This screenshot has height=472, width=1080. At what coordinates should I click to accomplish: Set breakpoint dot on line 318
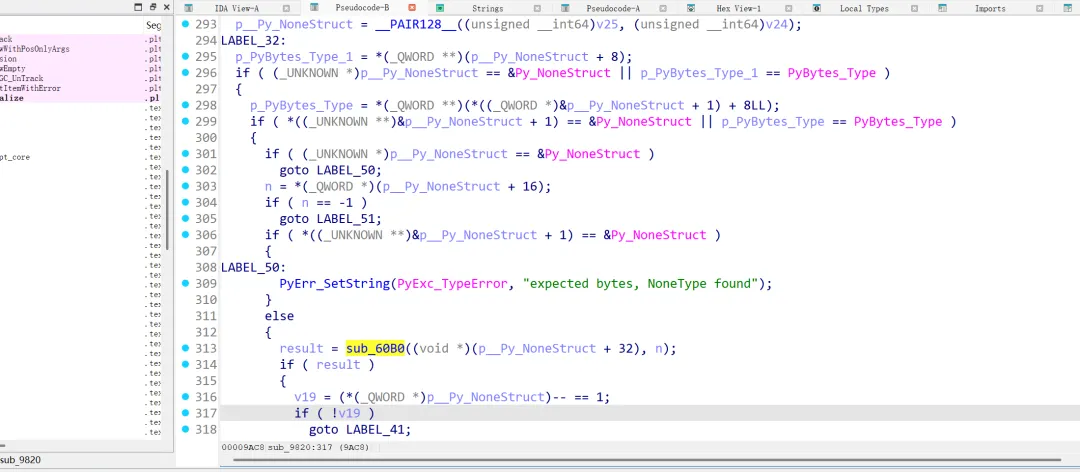(x=185, y=429)
